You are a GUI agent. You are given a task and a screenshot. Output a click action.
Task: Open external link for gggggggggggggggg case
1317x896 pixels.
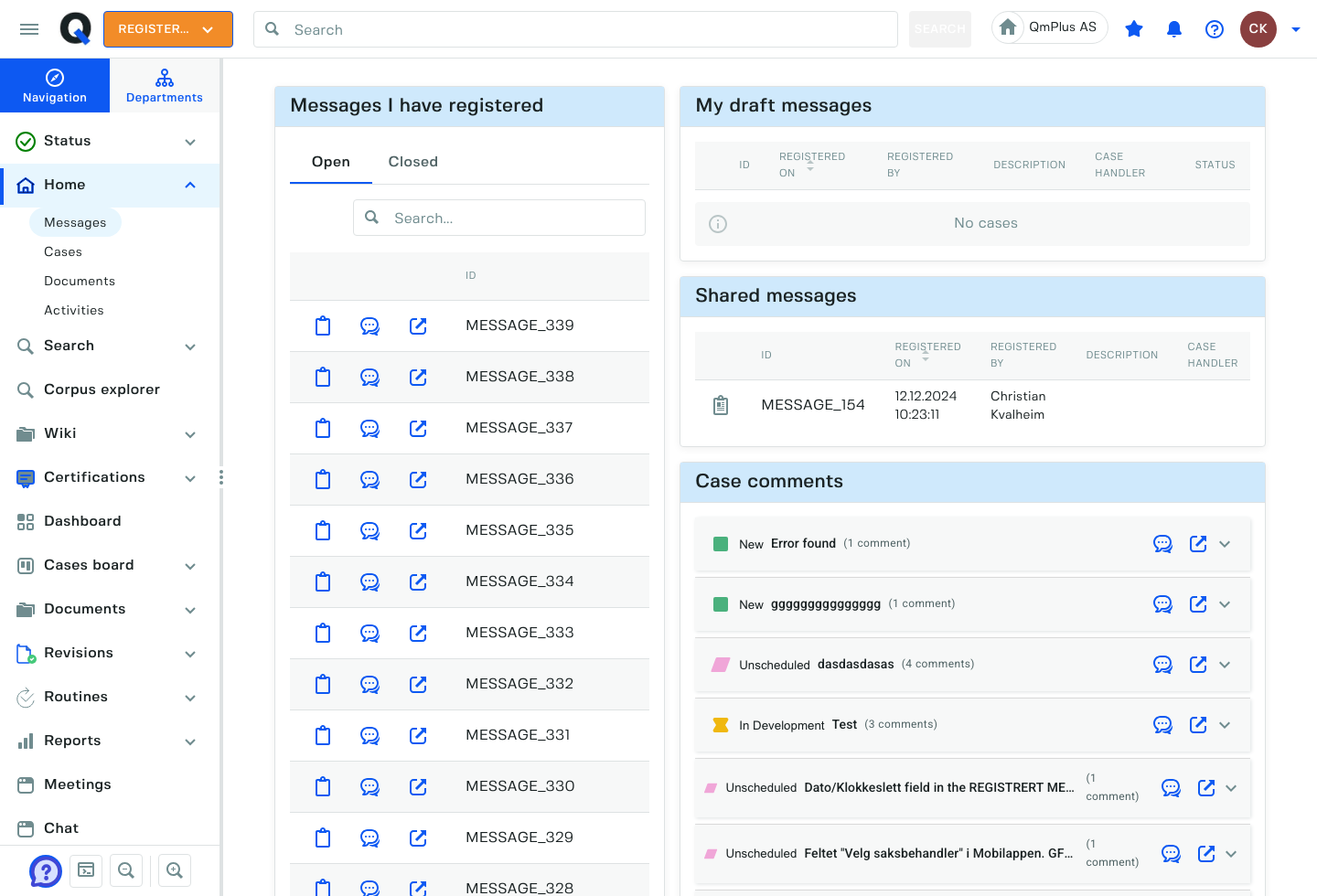pyautogui.click(x=1198, y=604)
